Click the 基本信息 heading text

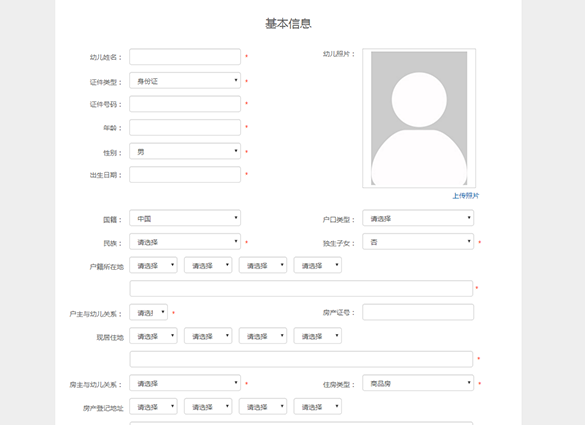tap(288, 24)
